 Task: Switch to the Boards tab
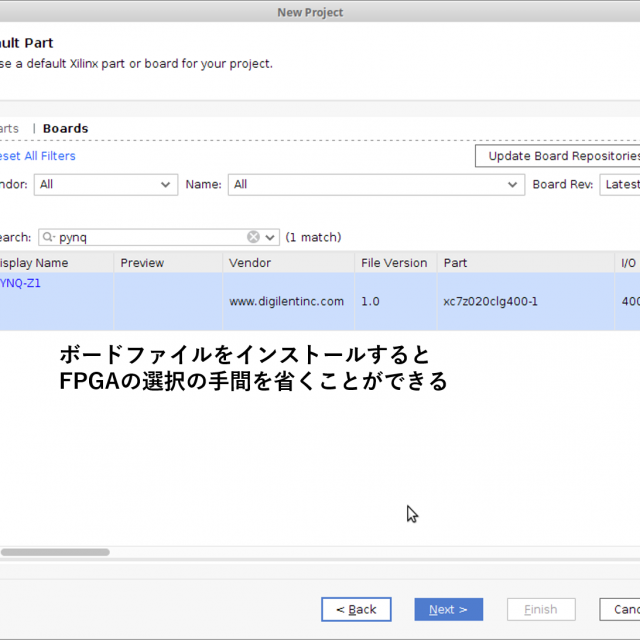(65, 129)
